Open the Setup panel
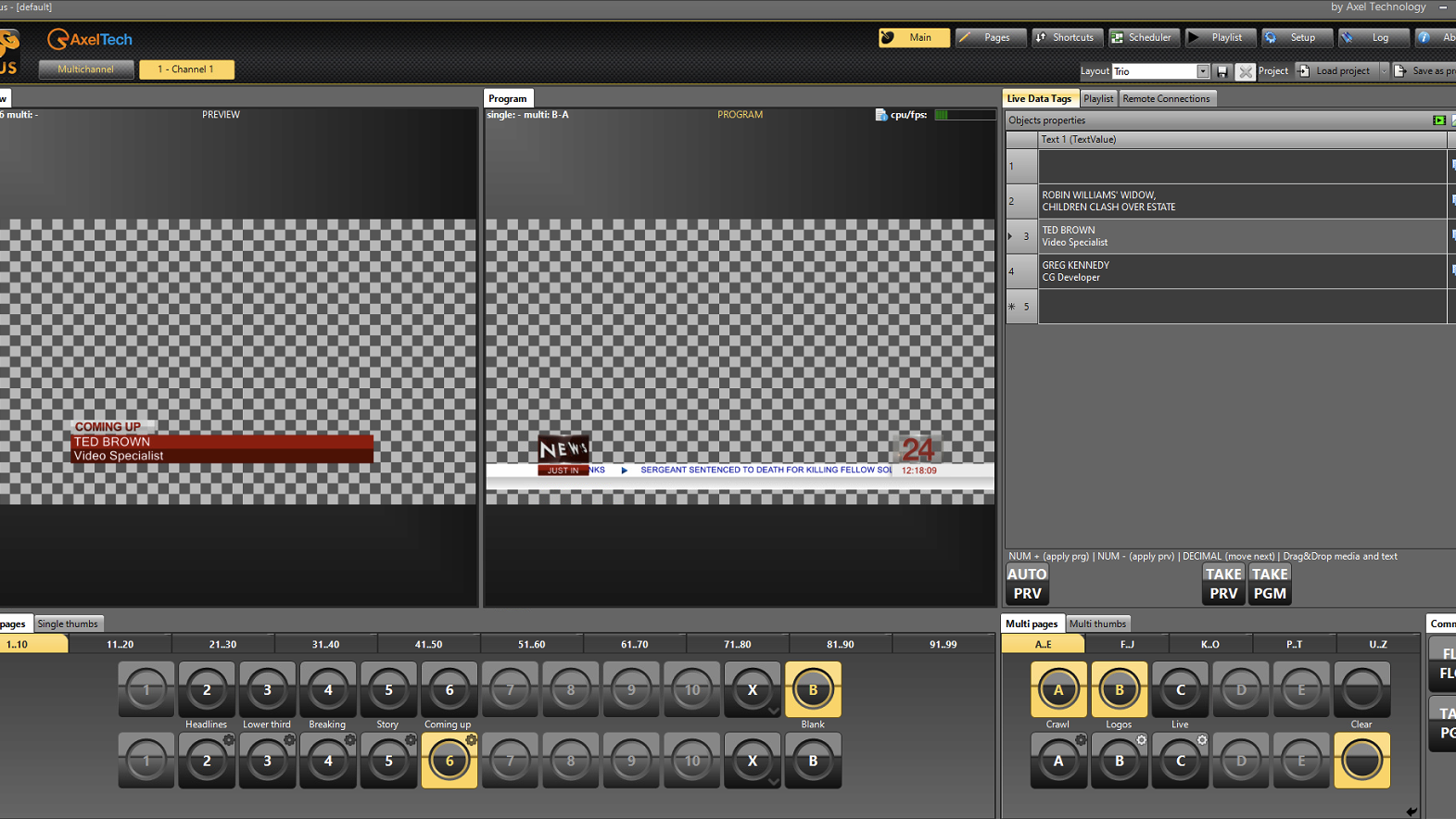This screenshot has width=1456, height=819. [1294, 38]
